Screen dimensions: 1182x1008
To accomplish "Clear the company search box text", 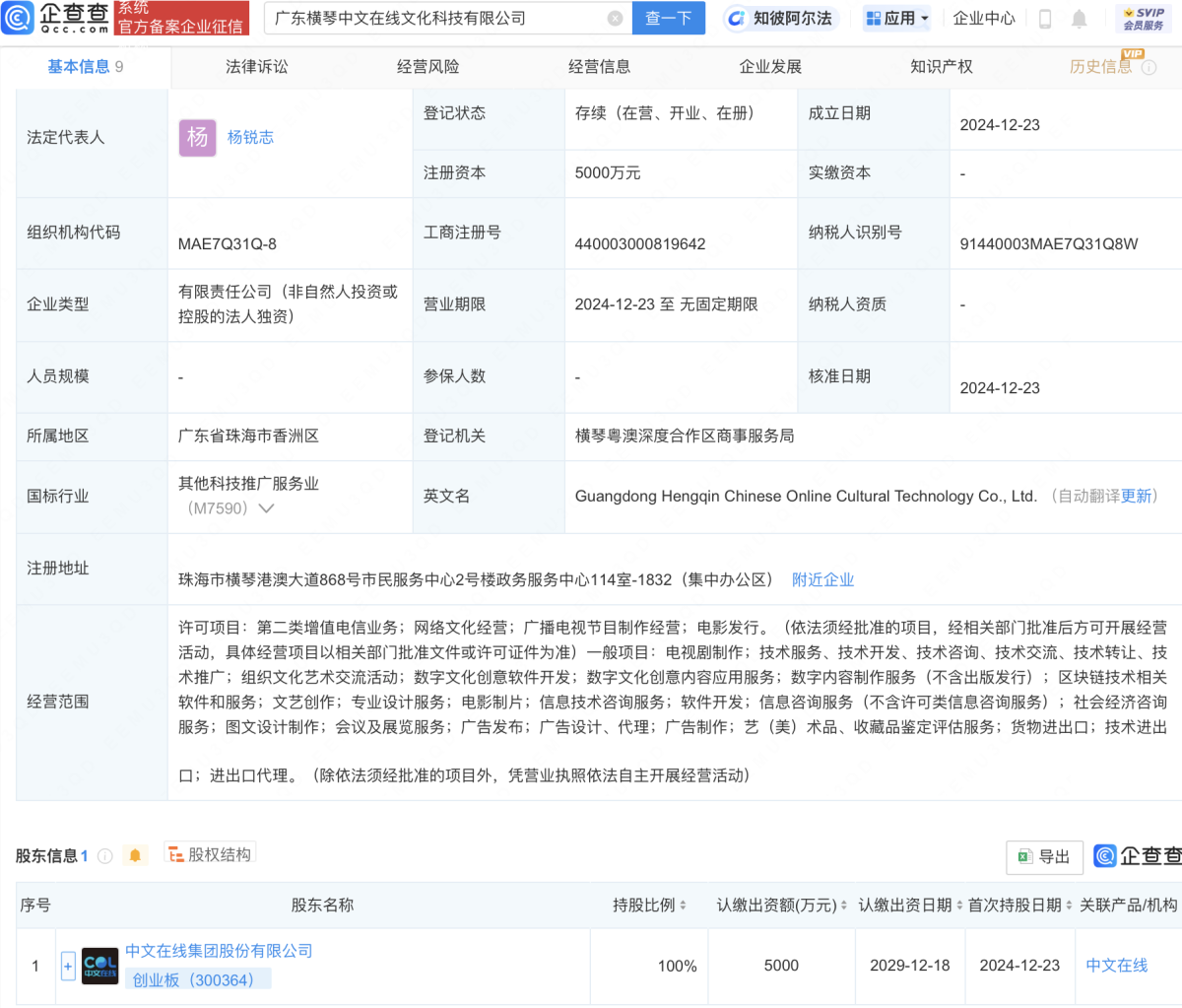I will 615,19.
